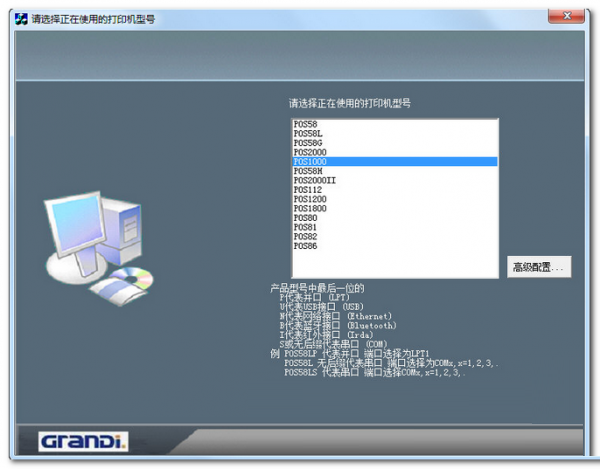The width and height of the screenshot is (600, 469).
Task: Select POS80 printer model
Action: pos(306,217)
